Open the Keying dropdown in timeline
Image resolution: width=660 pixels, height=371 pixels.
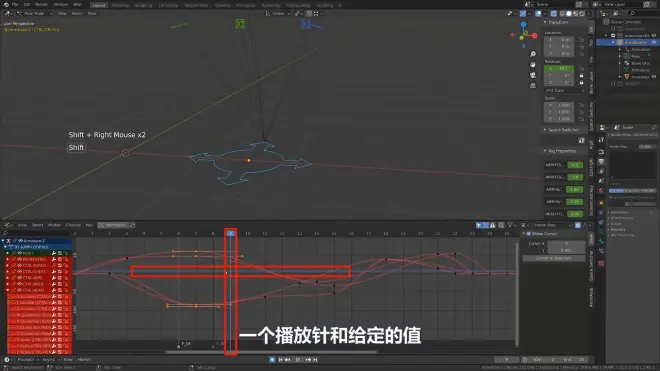(50, 360)
